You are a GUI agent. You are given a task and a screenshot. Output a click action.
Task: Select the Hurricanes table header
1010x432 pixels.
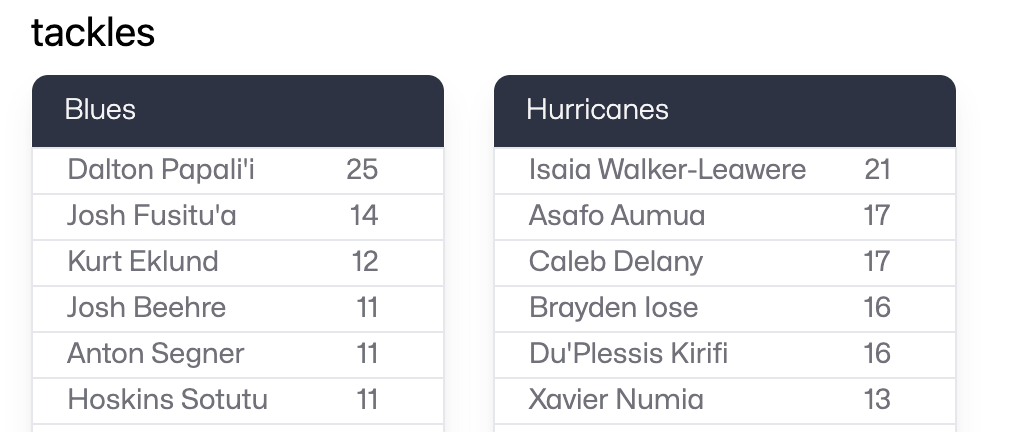(x=597, y=109)
